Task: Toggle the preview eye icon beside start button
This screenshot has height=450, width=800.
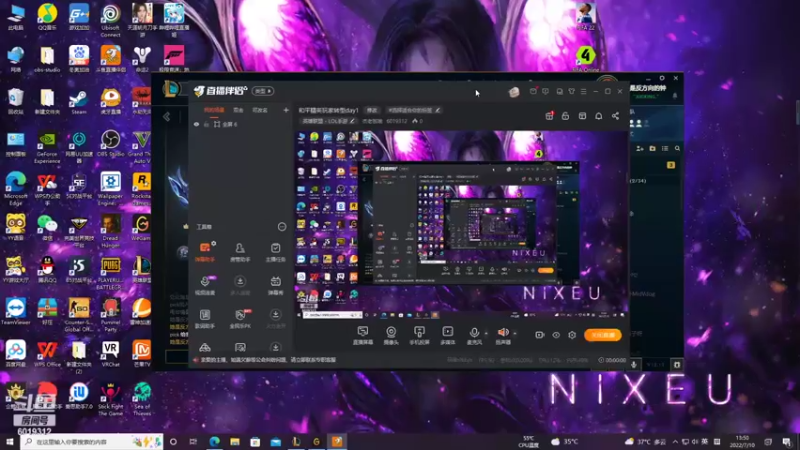Action: [x=556, y=335]
